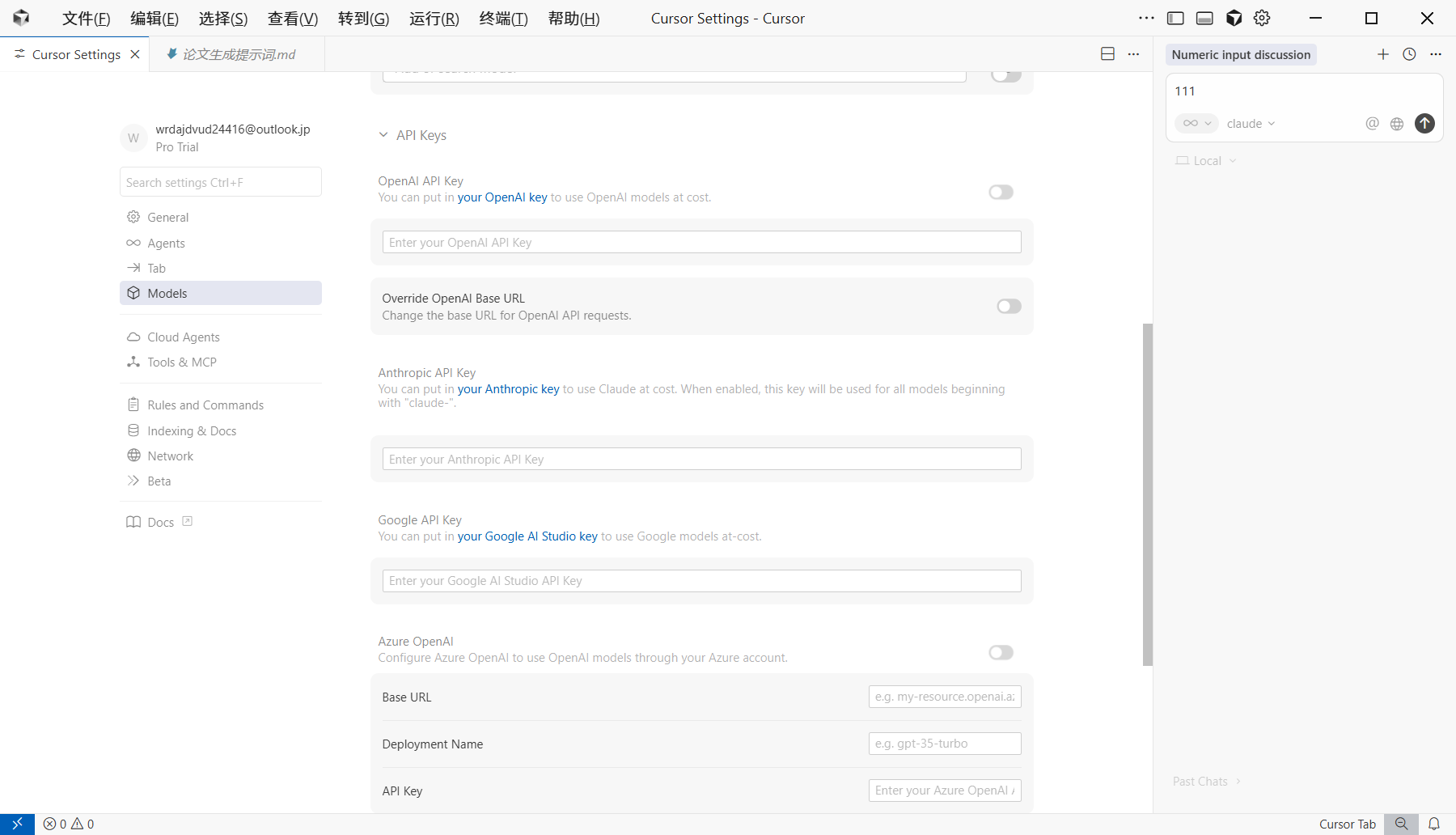Open editor tab more actions menu
The width and height of the screenshot is (1456, 835).
1133,54
